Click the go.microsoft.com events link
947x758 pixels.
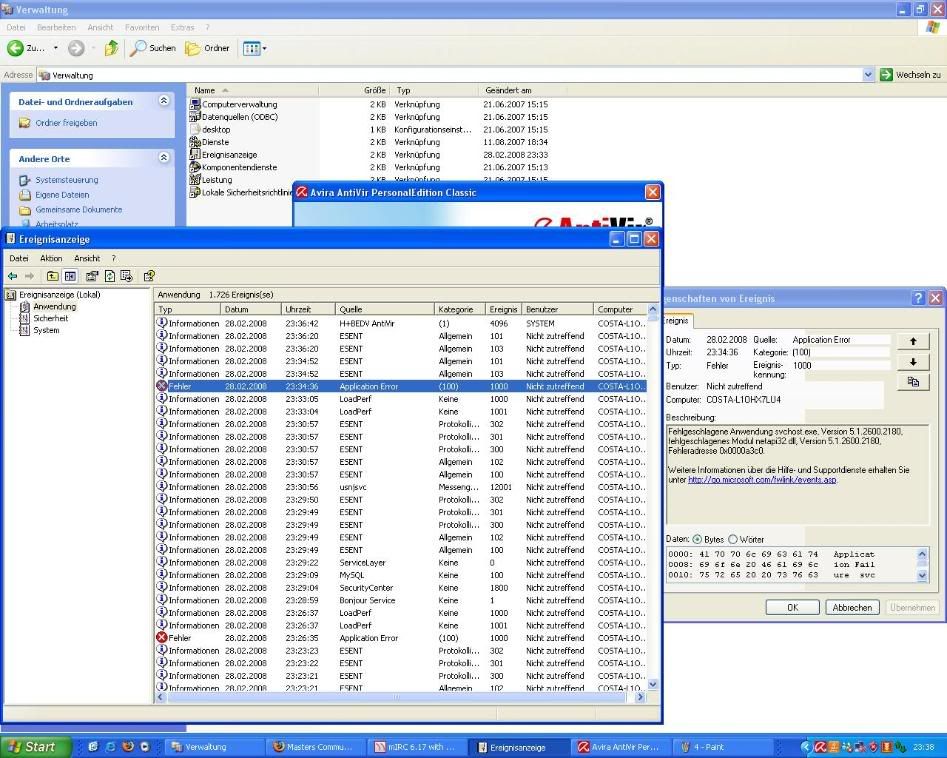click(x=762, y=480)
